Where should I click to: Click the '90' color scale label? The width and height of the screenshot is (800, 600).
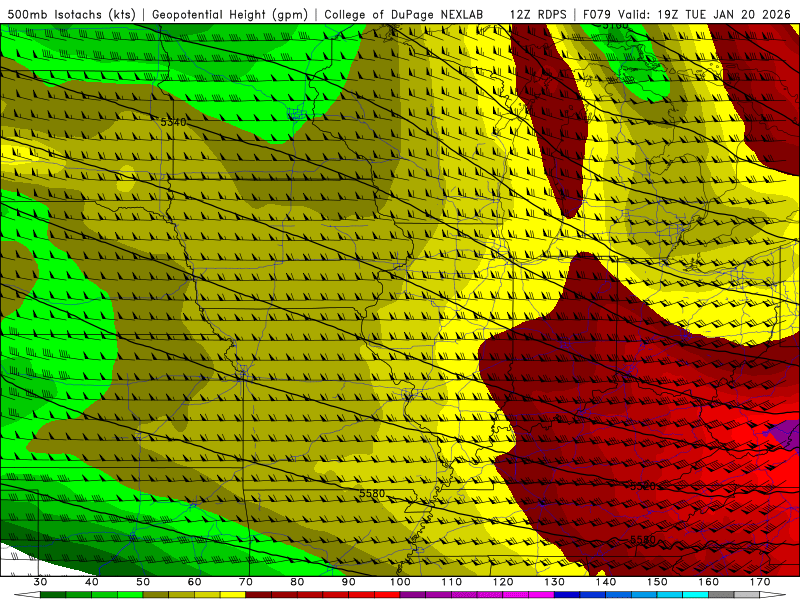pos(348,582)
